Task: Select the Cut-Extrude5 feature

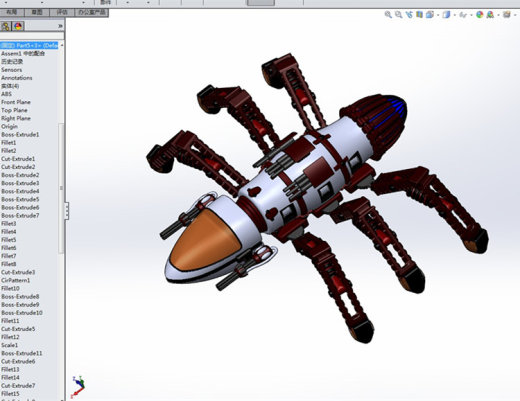Action: (x=18, y=329)
